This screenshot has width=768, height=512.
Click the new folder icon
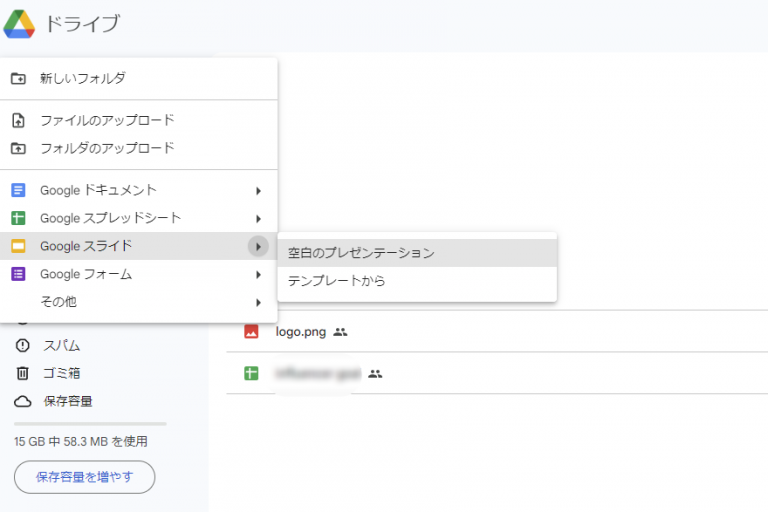tap(18, 78)
